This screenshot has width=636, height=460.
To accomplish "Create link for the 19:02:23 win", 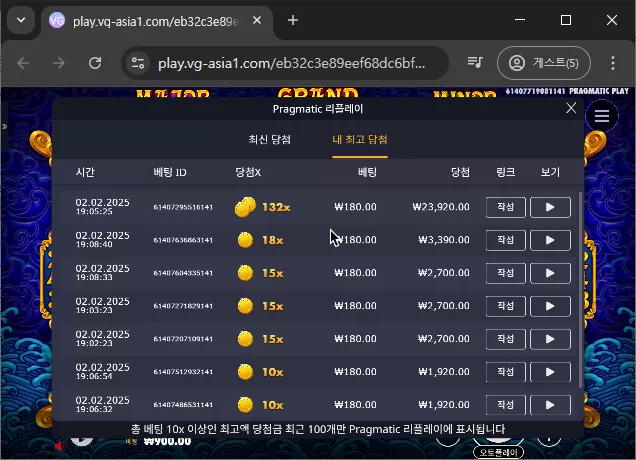I will [506, 339].
